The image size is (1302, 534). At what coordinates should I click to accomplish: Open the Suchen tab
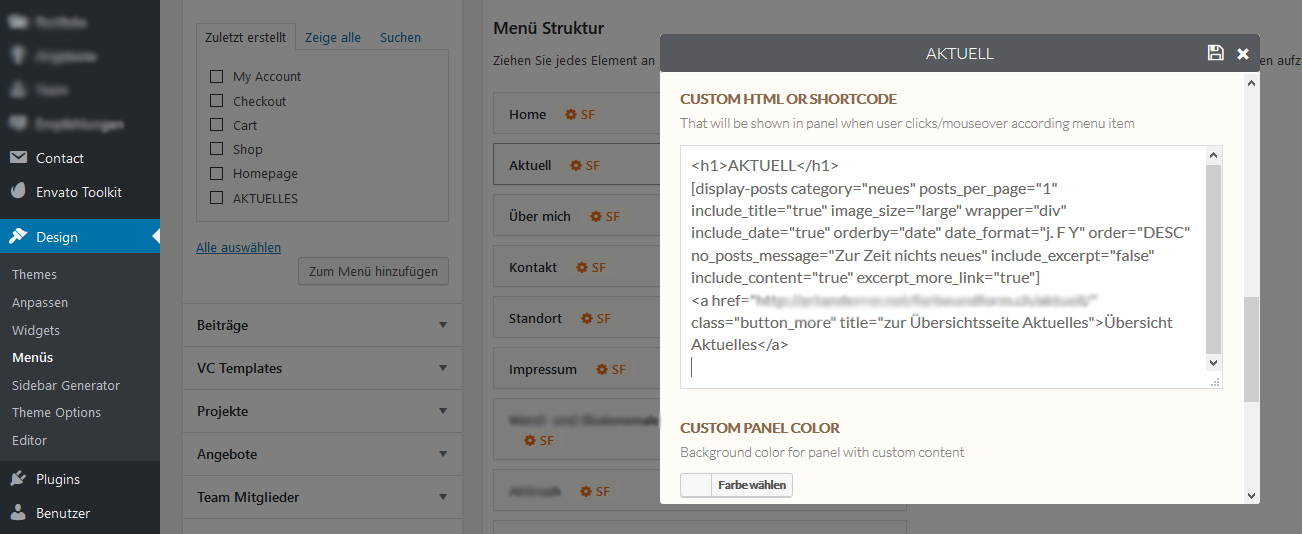click(400, 38)
